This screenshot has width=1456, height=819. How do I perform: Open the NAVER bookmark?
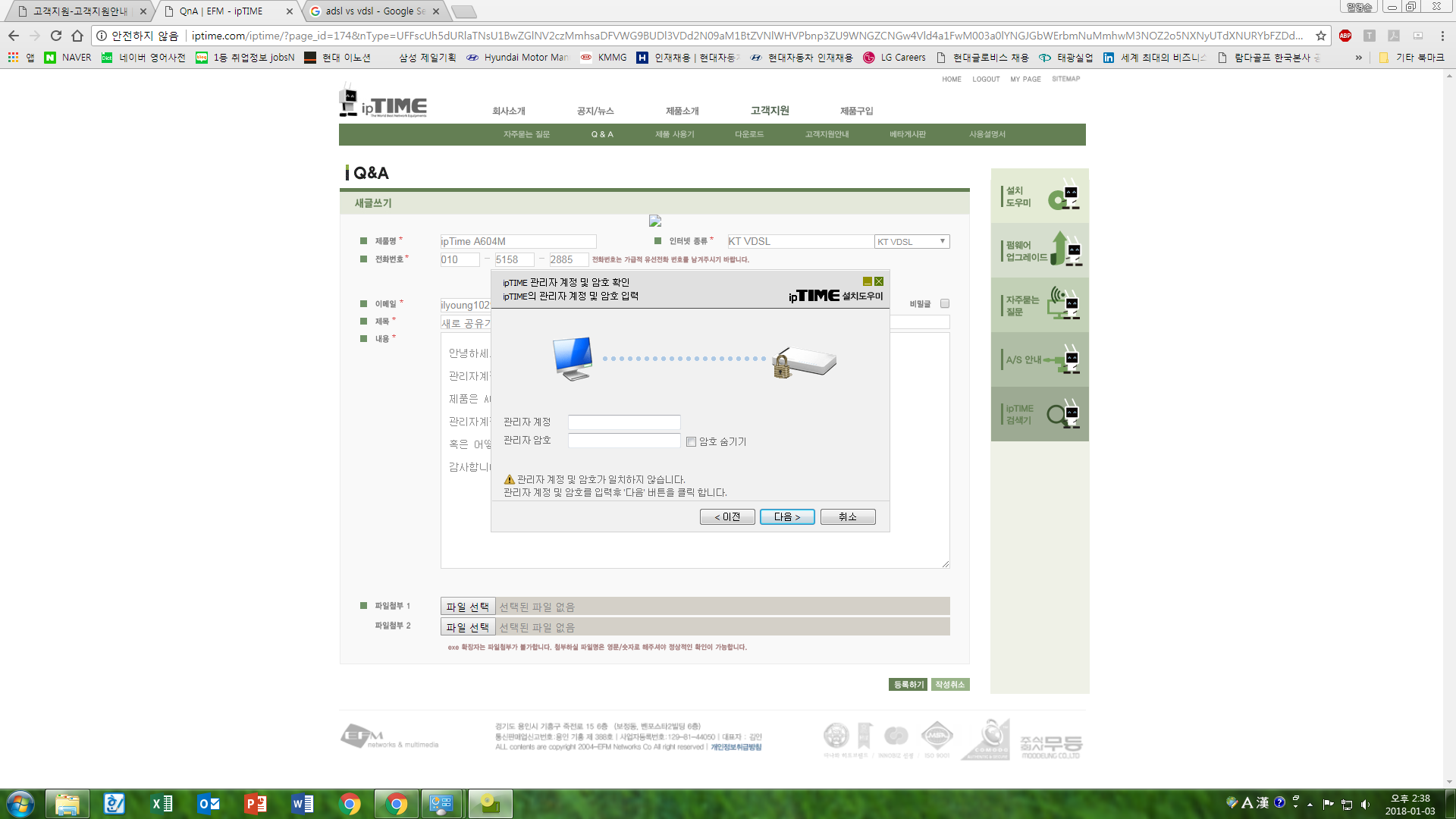(68, 58)
